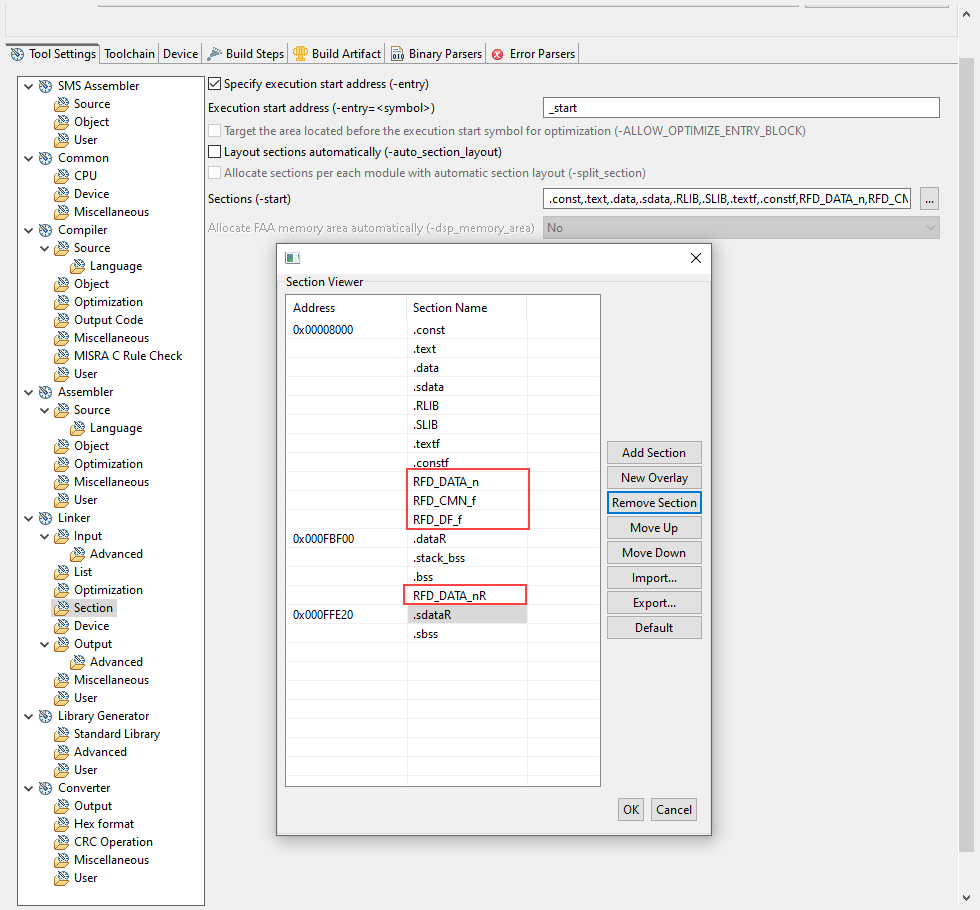This screenshot has height=910, width=980.
Task: Select the Standard Library settings icon
Action: 62,734
